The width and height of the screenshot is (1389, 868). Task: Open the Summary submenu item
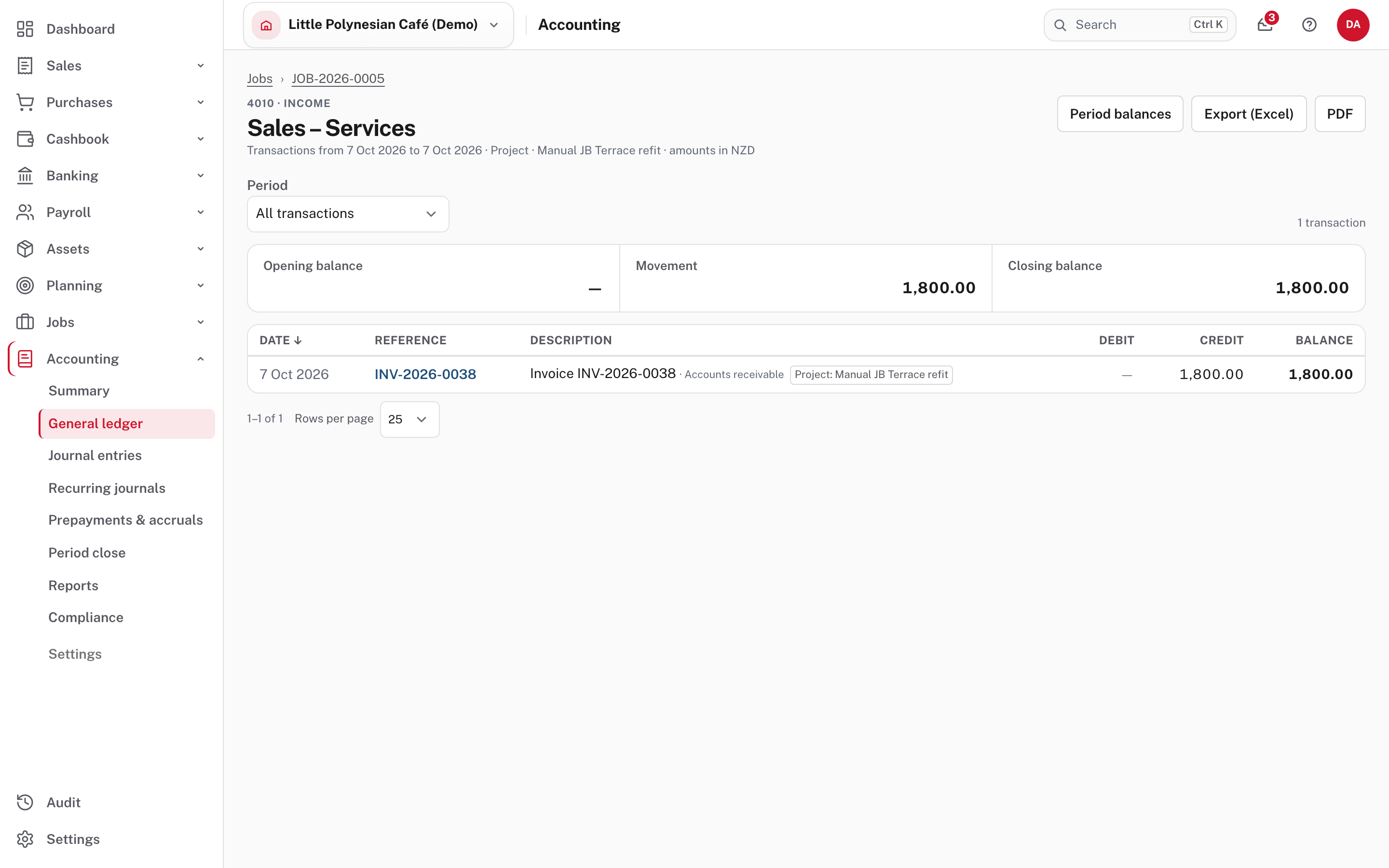79,391
